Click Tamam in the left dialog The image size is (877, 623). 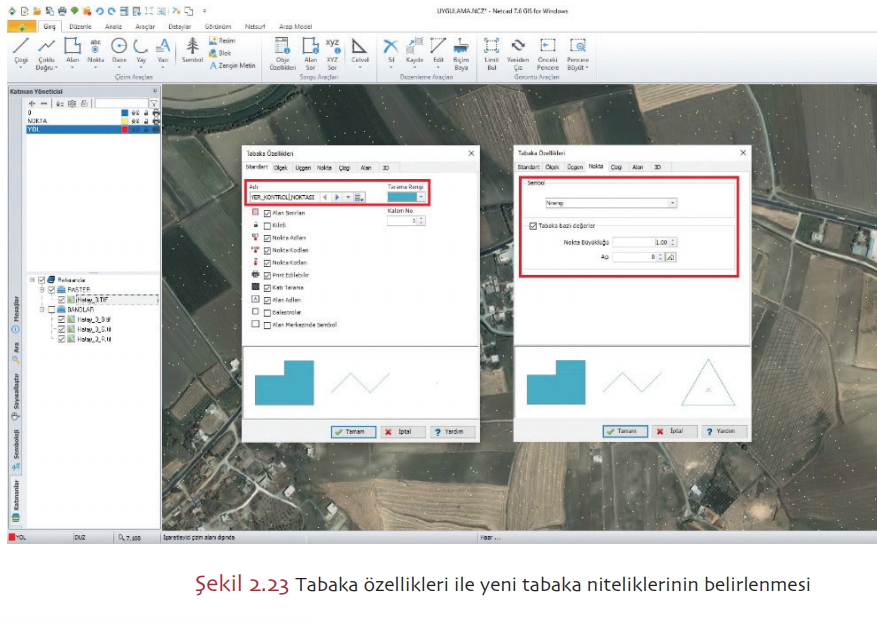click(x=353, y=432)
